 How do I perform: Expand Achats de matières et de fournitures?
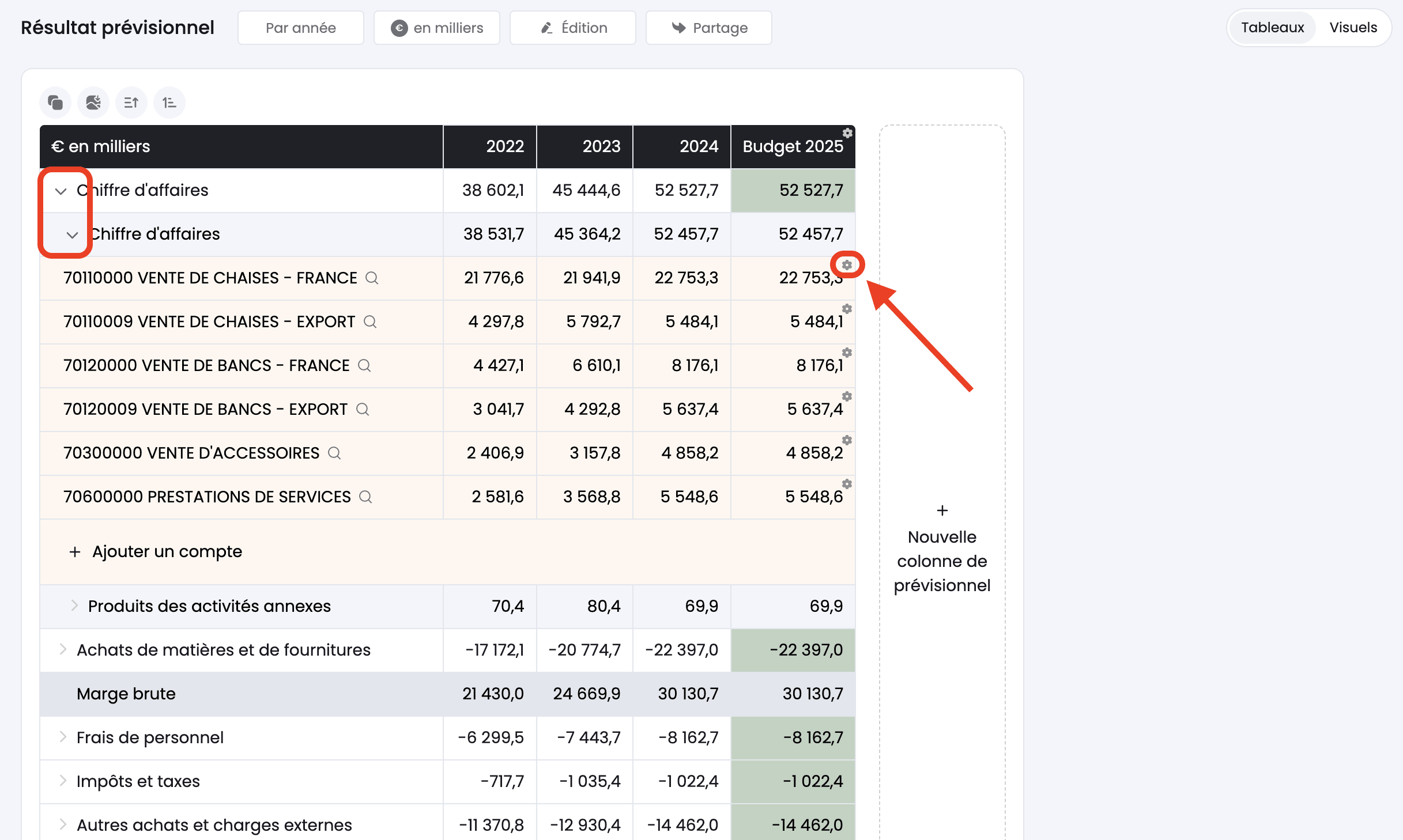pyautogui.click(x=63, y=649)
